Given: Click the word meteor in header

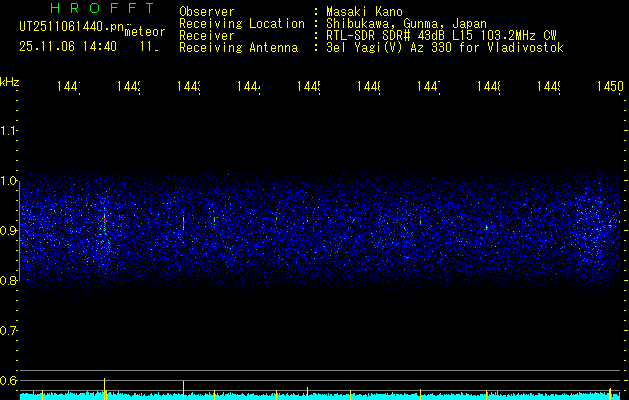Looking at the screenshot, I should pyautogui.click(x=144, y=31).
